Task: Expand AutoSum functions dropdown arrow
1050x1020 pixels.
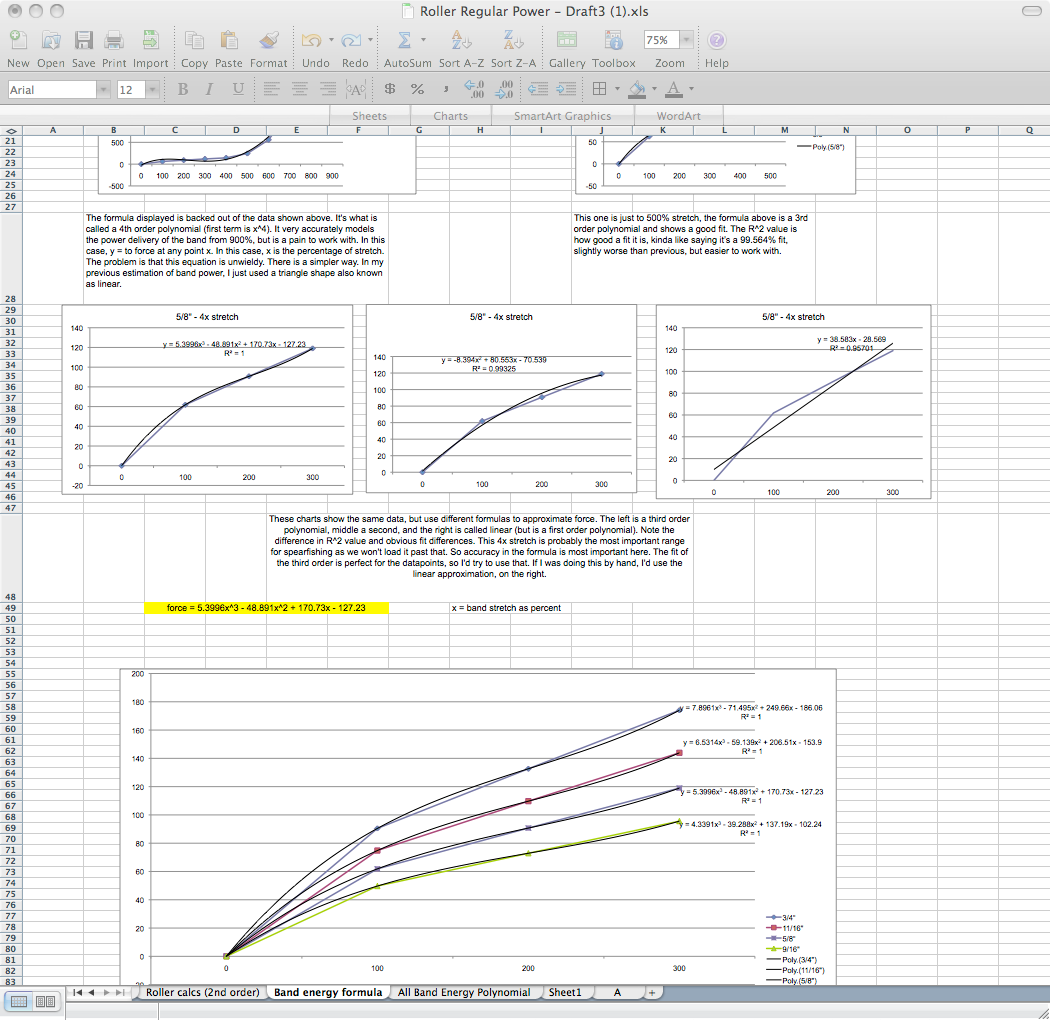Action: coord(423,40)
